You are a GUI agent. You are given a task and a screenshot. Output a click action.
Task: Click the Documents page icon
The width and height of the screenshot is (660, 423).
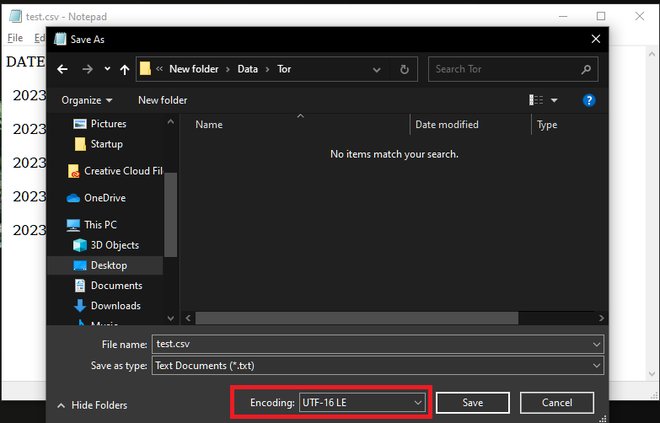tap(80, 285)
